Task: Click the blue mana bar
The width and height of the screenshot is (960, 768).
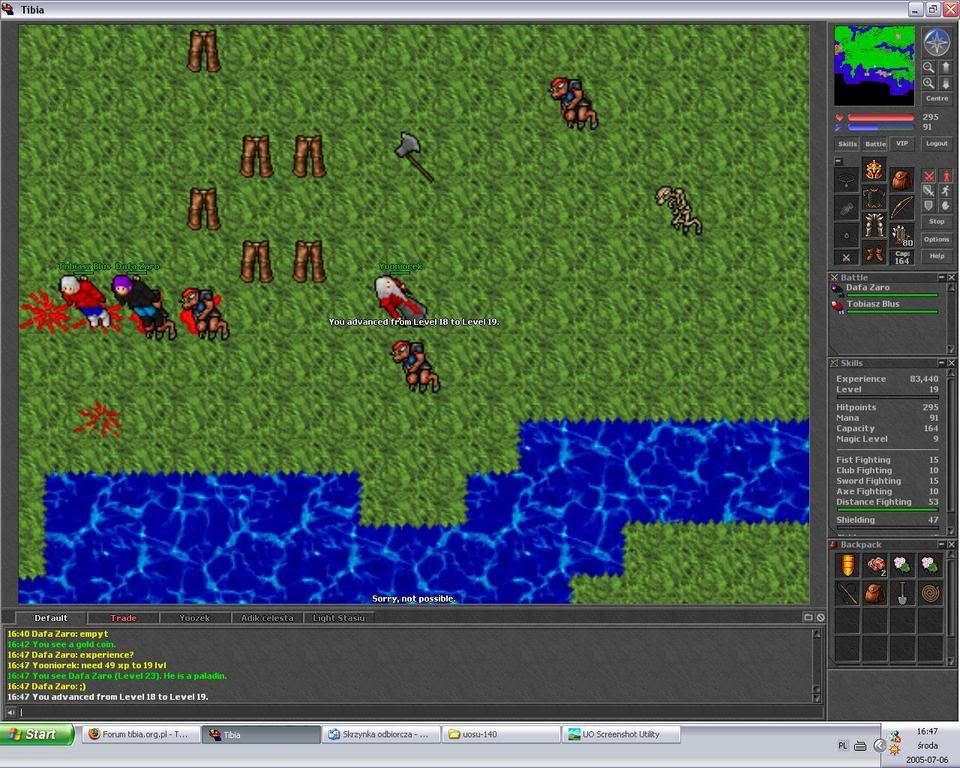Action: click(x=881, y=127)
